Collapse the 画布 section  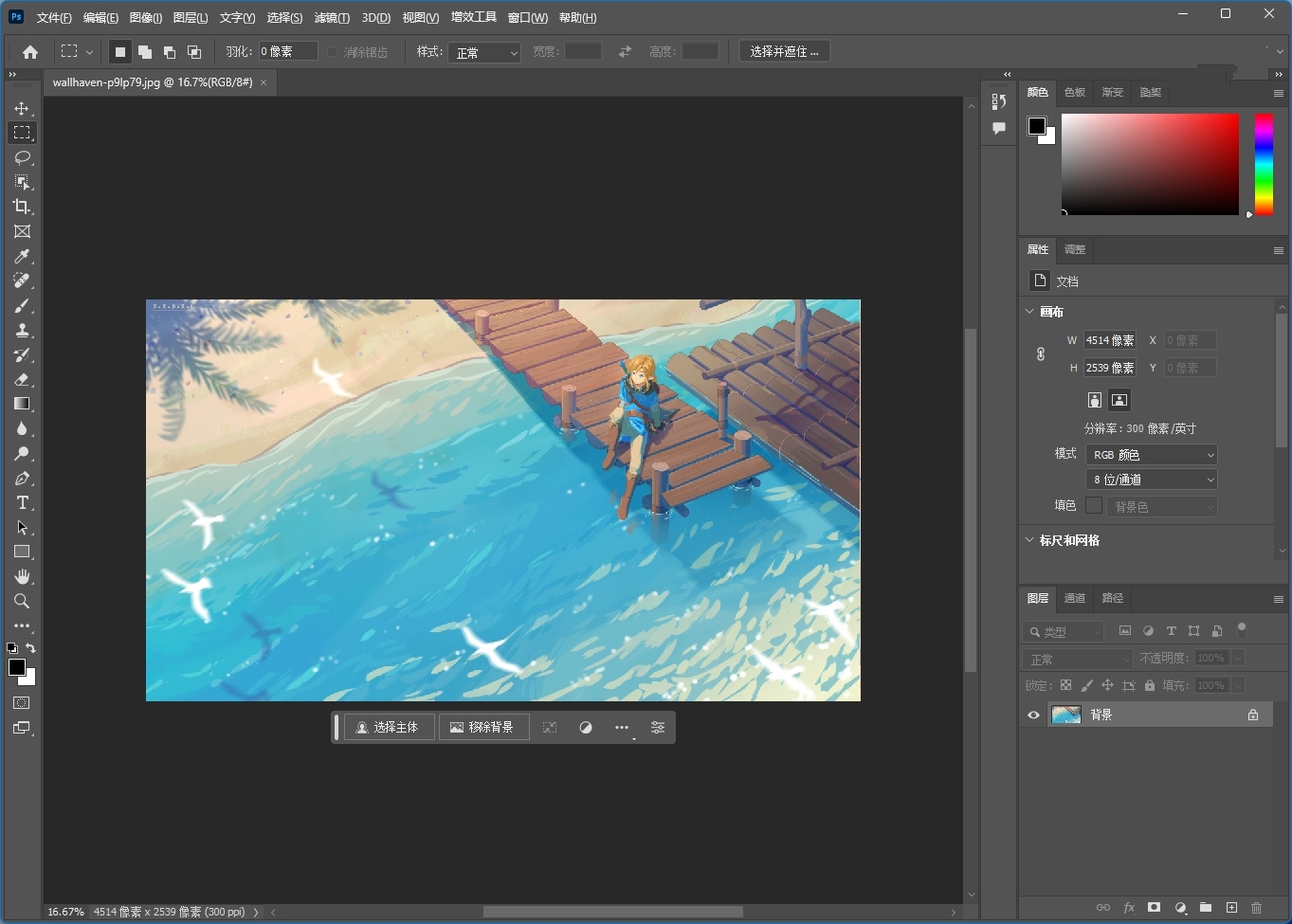click(1030, 311)
